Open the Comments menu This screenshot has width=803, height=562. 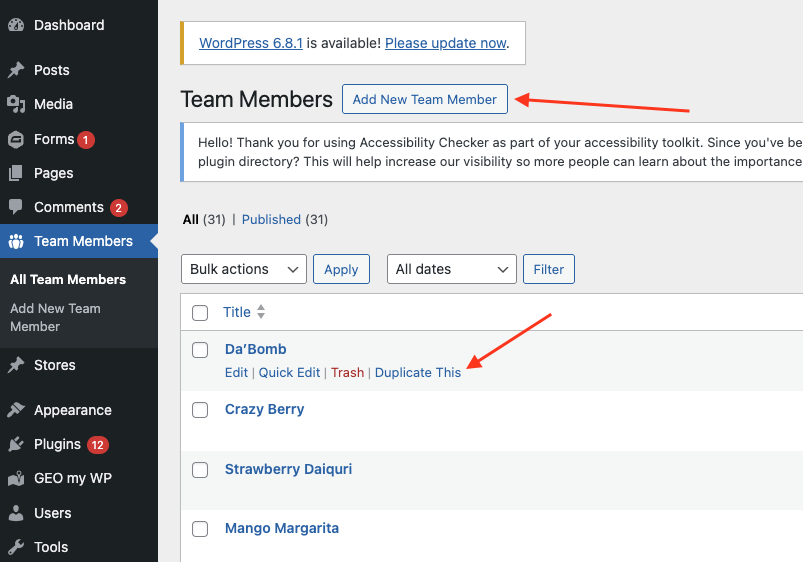69,207
